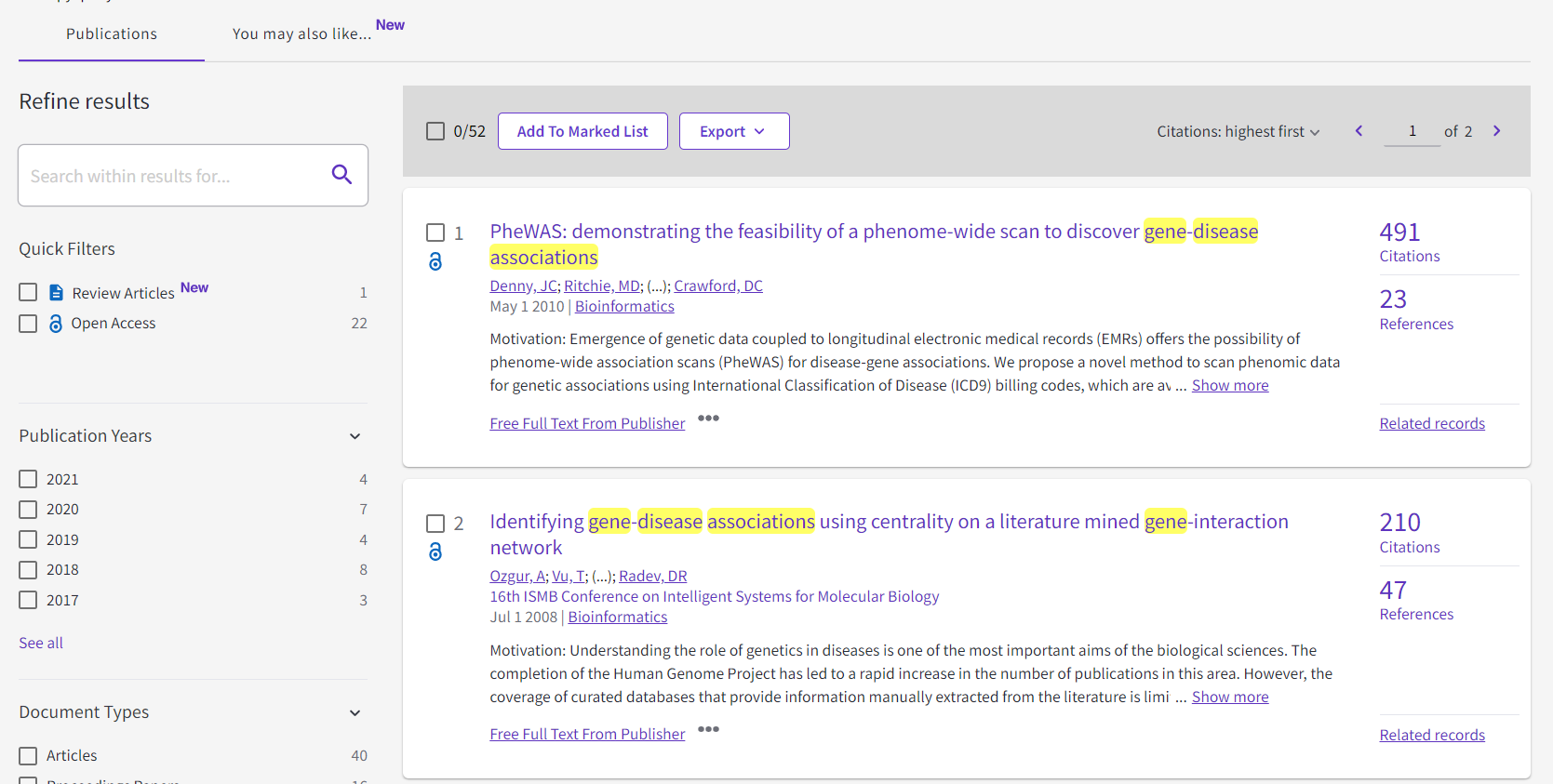Open author Radev, DR link
This screenshot has width=1553, height=784.
click(x=653, y=576)
